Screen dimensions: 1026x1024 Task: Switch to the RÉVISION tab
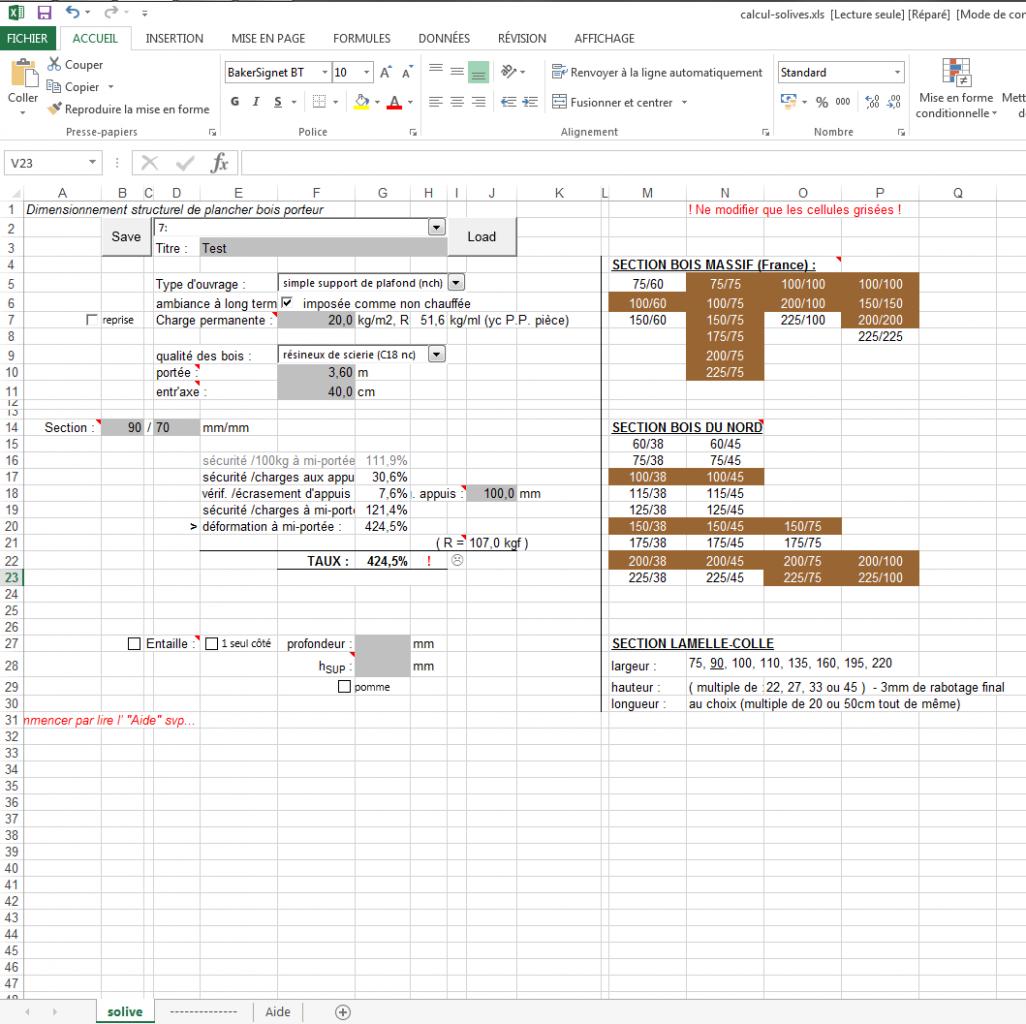point(522,38)
